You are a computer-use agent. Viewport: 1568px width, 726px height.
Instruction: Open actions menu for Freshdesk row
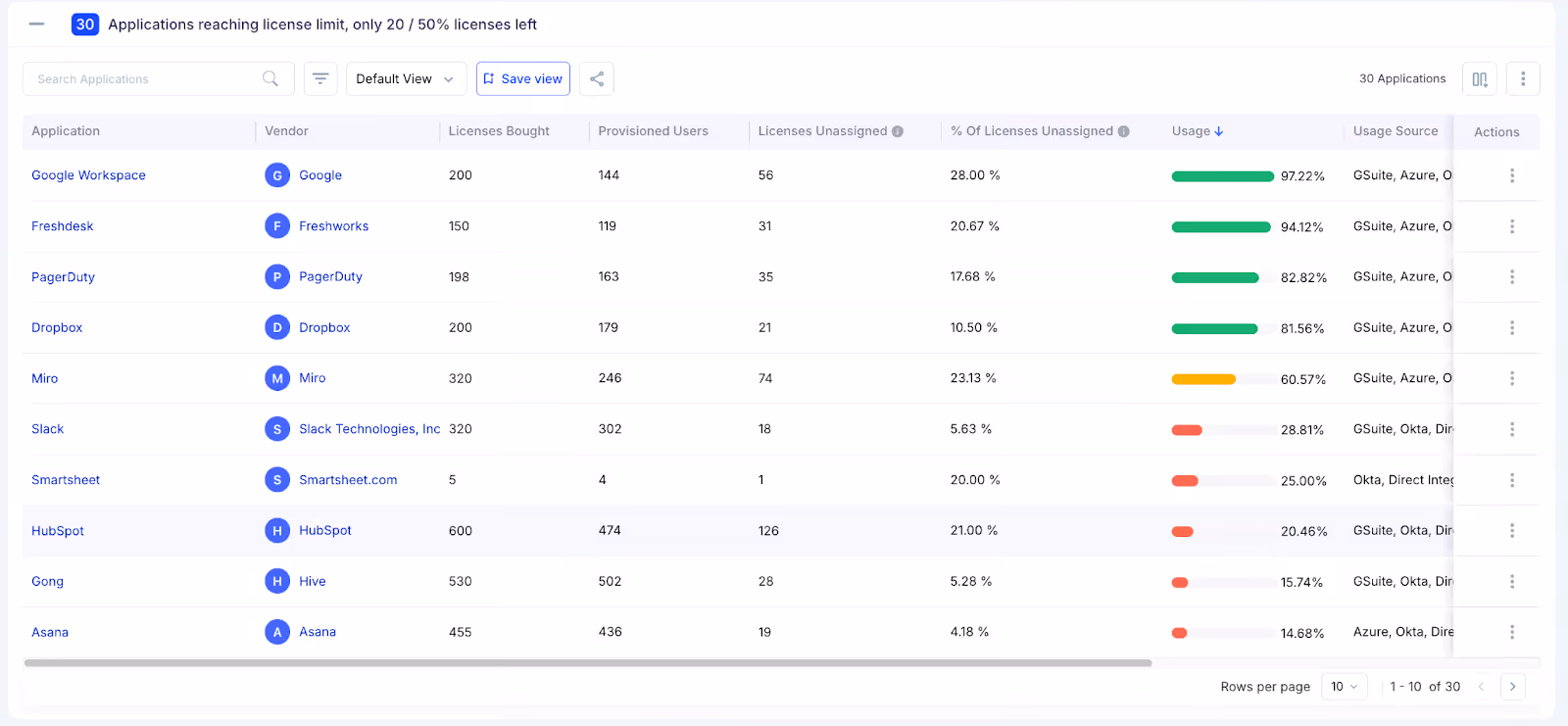[1512, 226]
